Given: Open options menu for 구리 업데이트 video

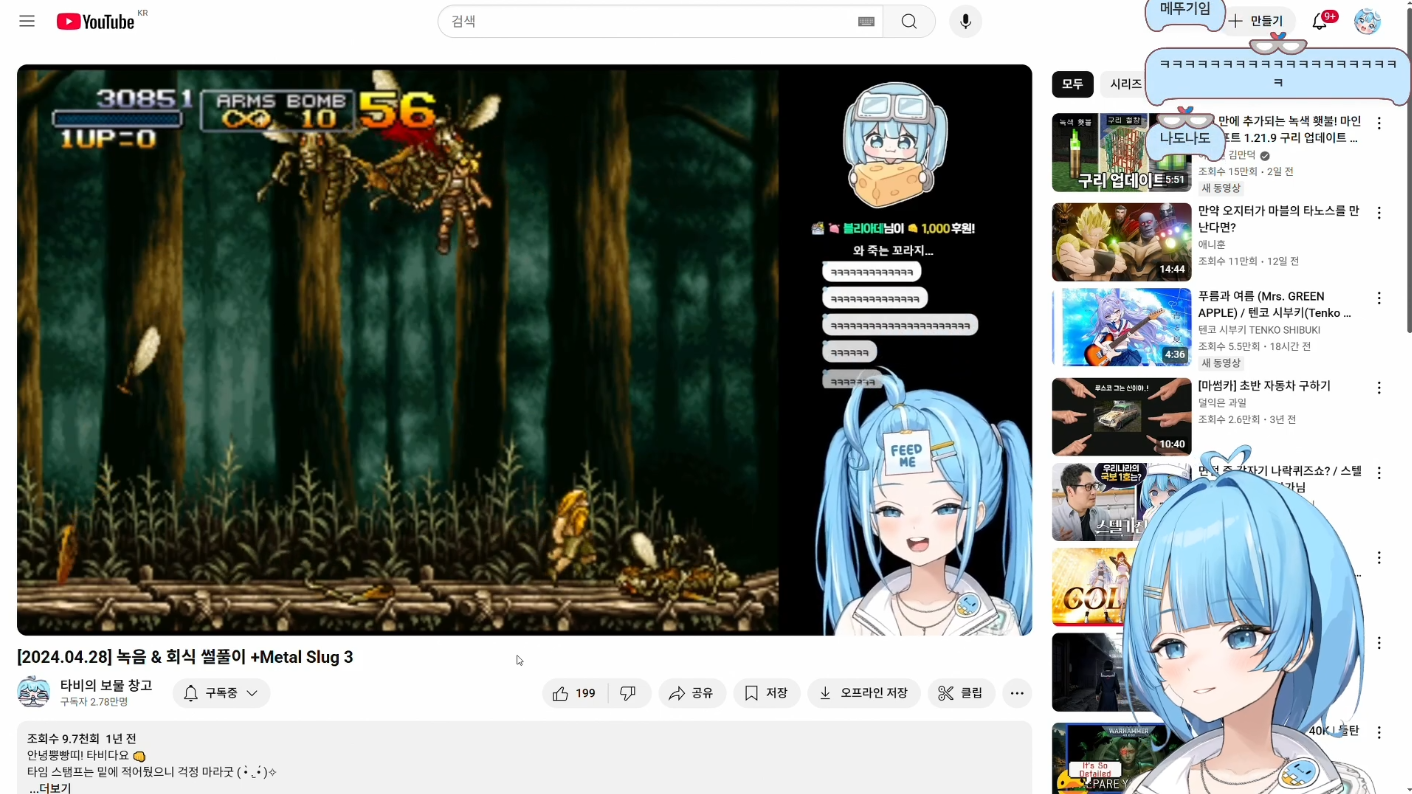Looking at the screenshot, I should [x=1379, y=124].
